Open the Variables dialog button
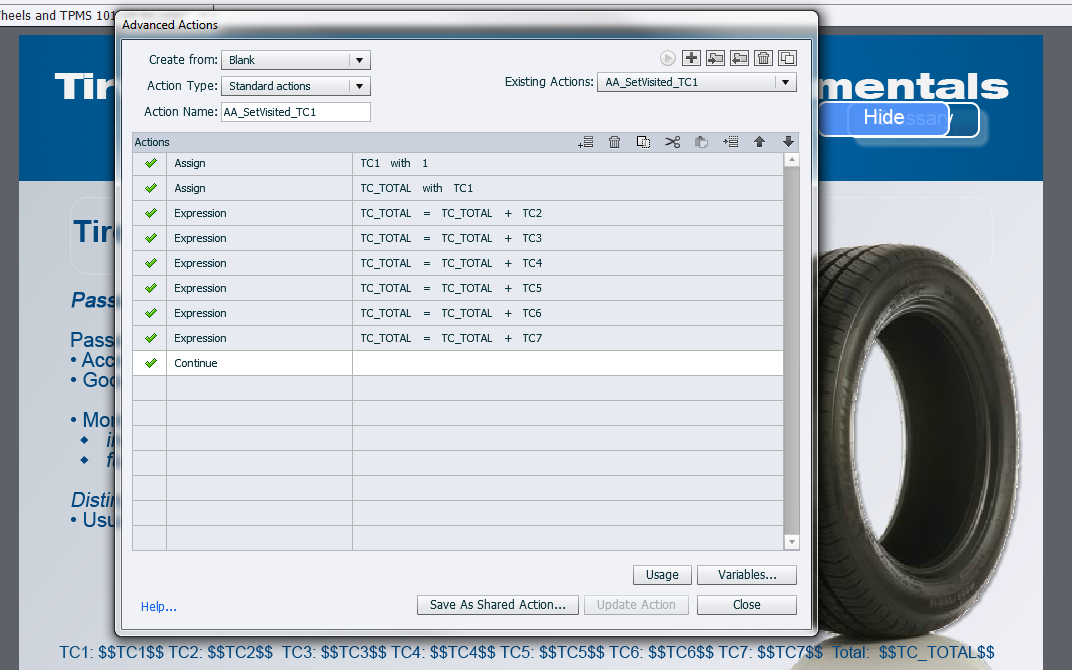Viewport: 1072px width, 670px height. click(x=747, y=575)
